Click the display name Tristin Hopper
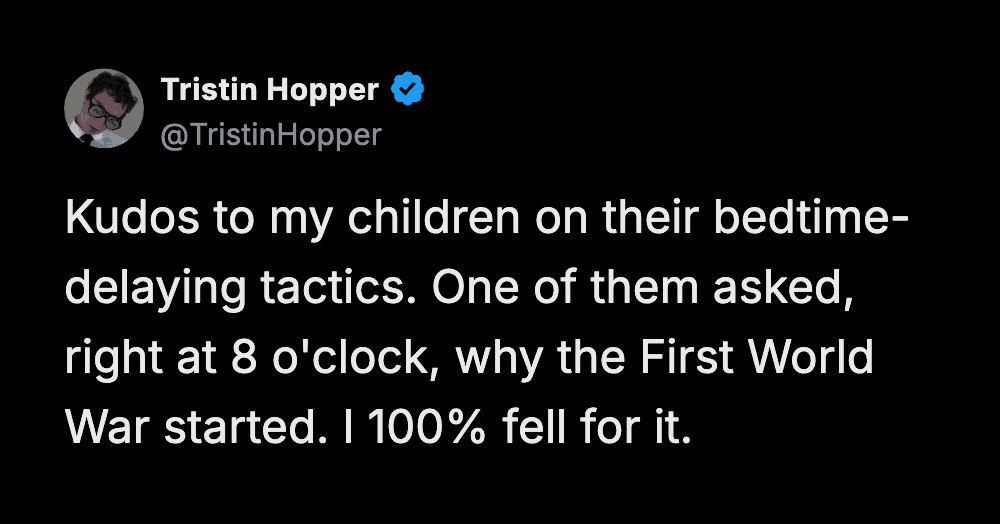The height and width of the screenshot is (524, 1000). (270, 91)
